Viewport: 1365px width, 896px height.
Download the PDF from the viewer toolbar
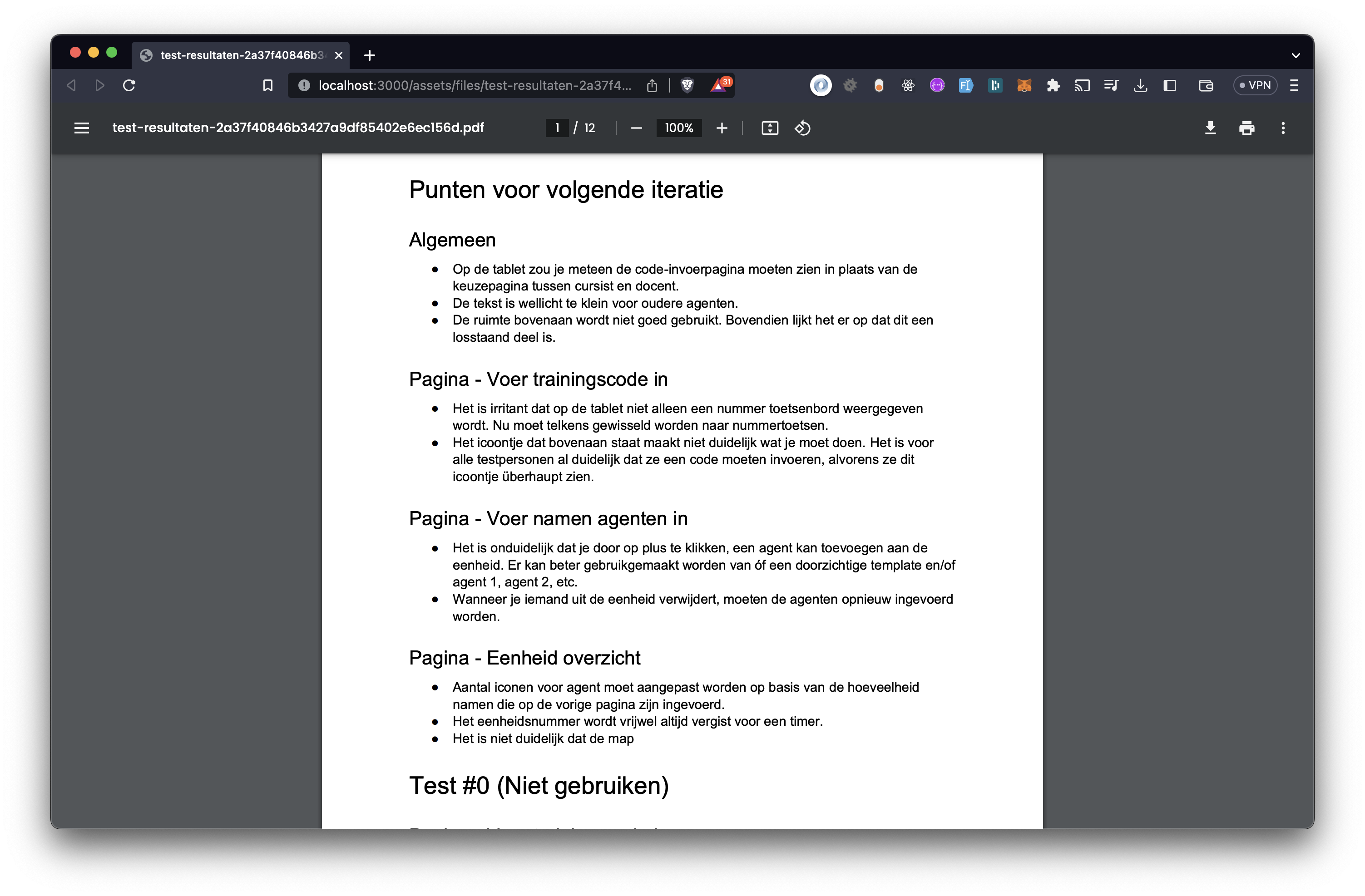point(1210,128)
